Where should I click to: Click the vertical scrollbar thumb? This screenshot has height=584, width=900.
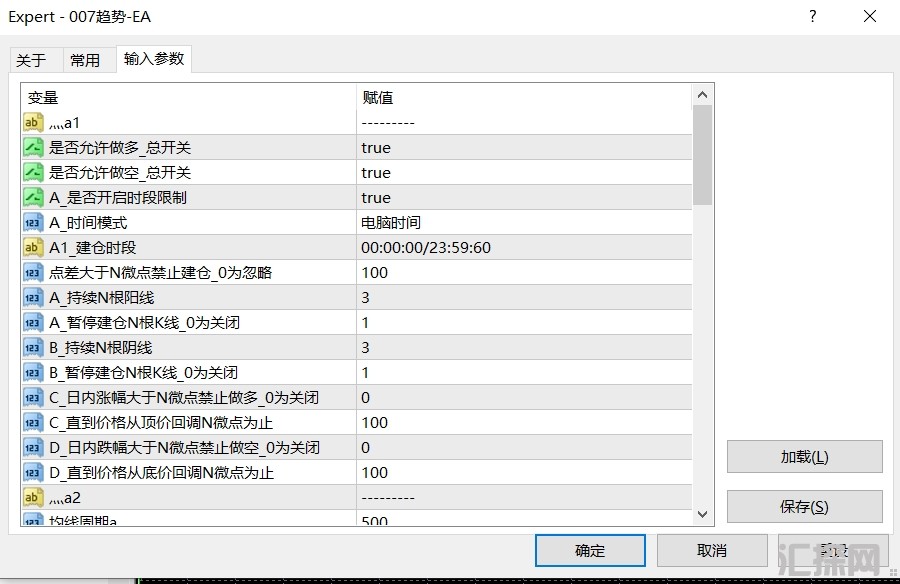[702, 155]
